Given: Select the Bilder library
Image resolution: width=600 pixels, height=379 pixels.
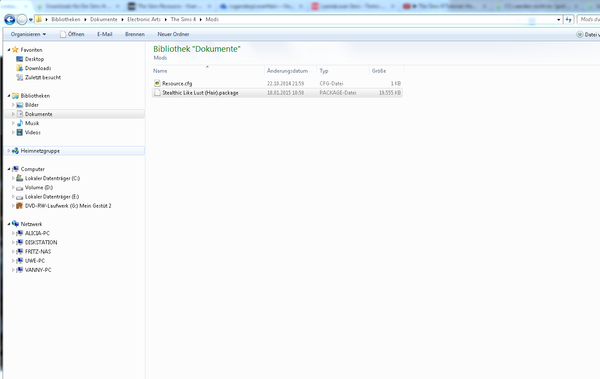Looking at the screenshot, I should [x=32, y=105].
